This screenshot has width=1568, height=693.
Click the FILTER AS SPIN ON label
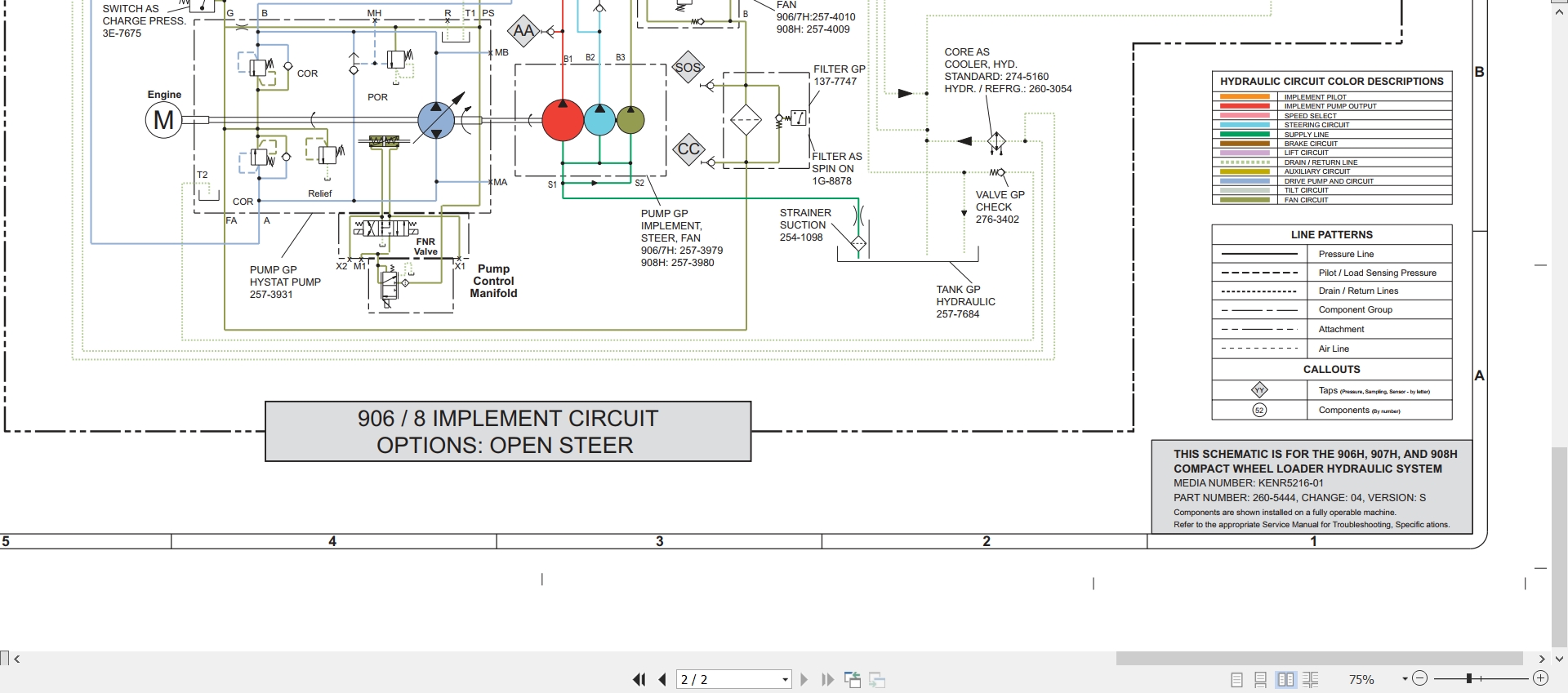(836, 169)
